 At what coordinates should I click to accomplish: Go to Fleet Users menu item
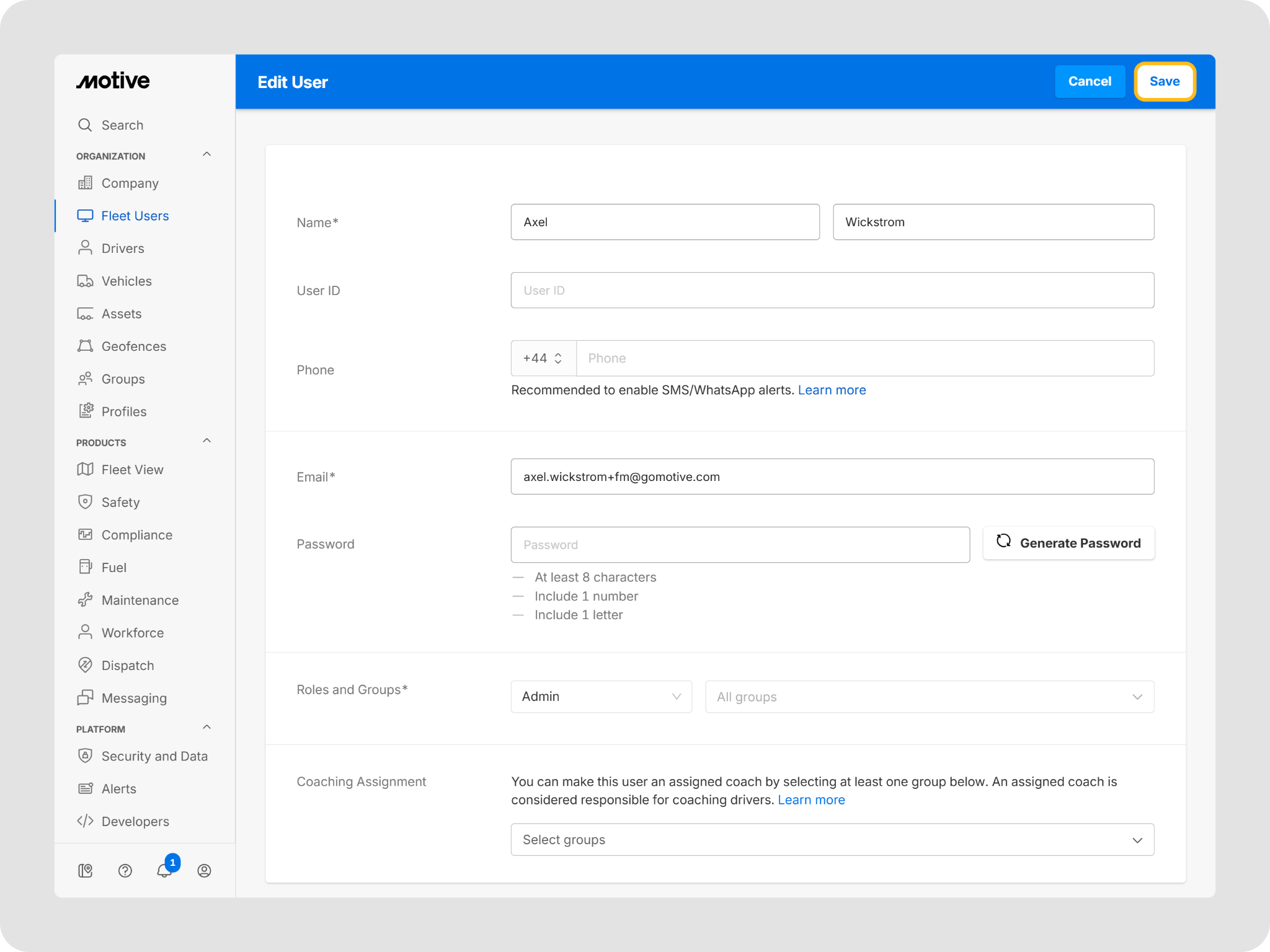click(135, 216)
